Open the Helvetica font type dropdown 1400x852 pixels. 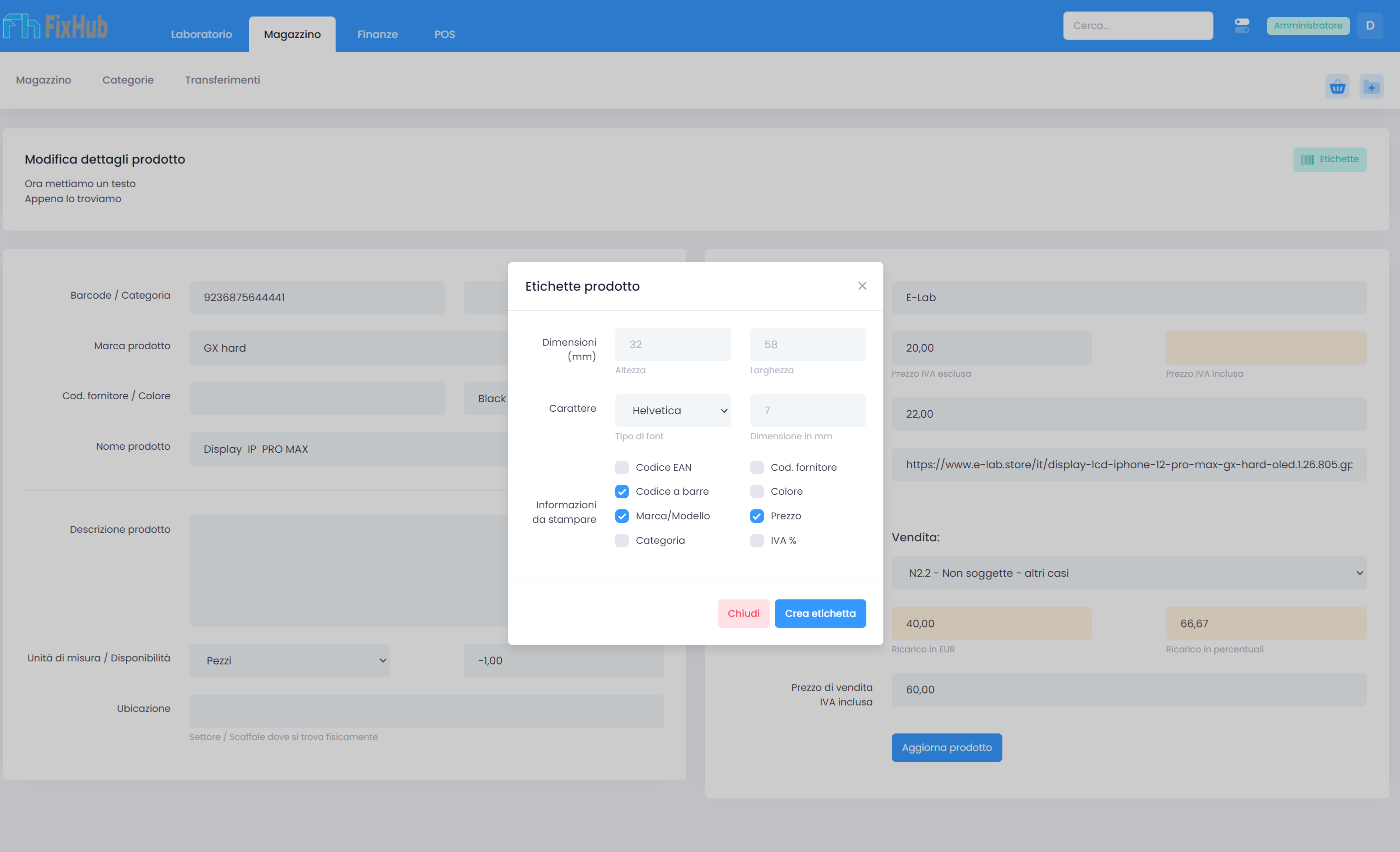coord(673,410)
